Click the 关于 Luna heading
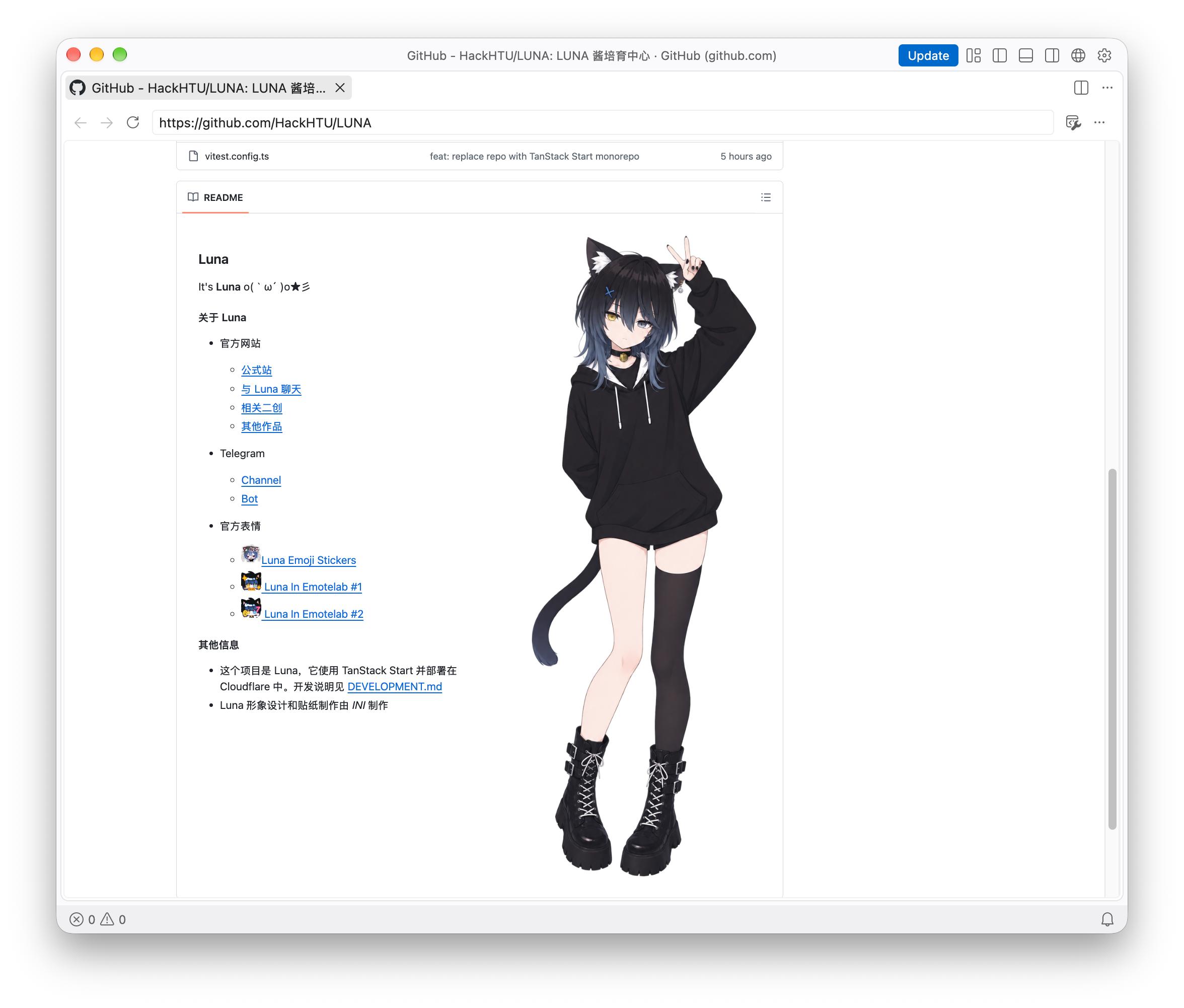 pyautogui.click(x=223, y=318)
